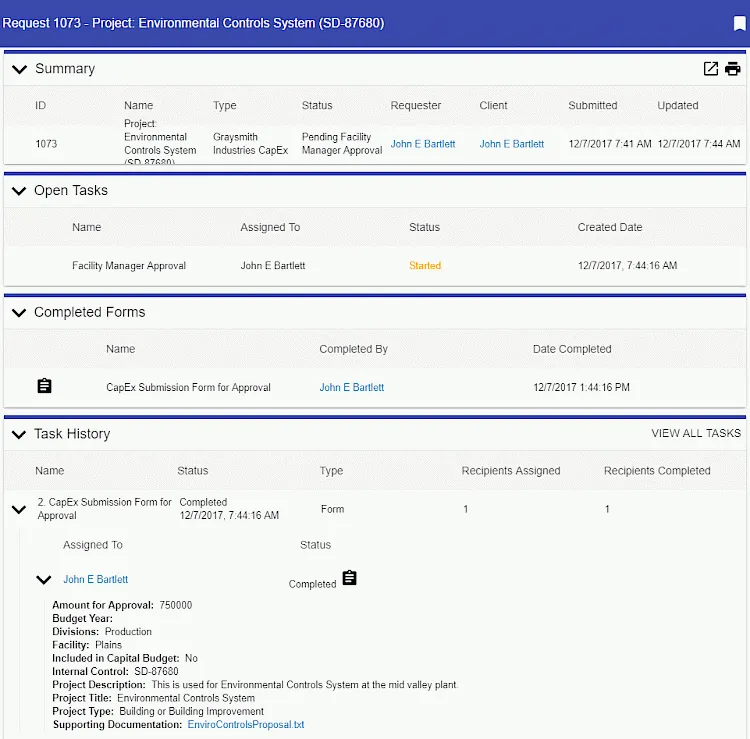
Task: Collapse the Task History section
Action: (18, 435)
